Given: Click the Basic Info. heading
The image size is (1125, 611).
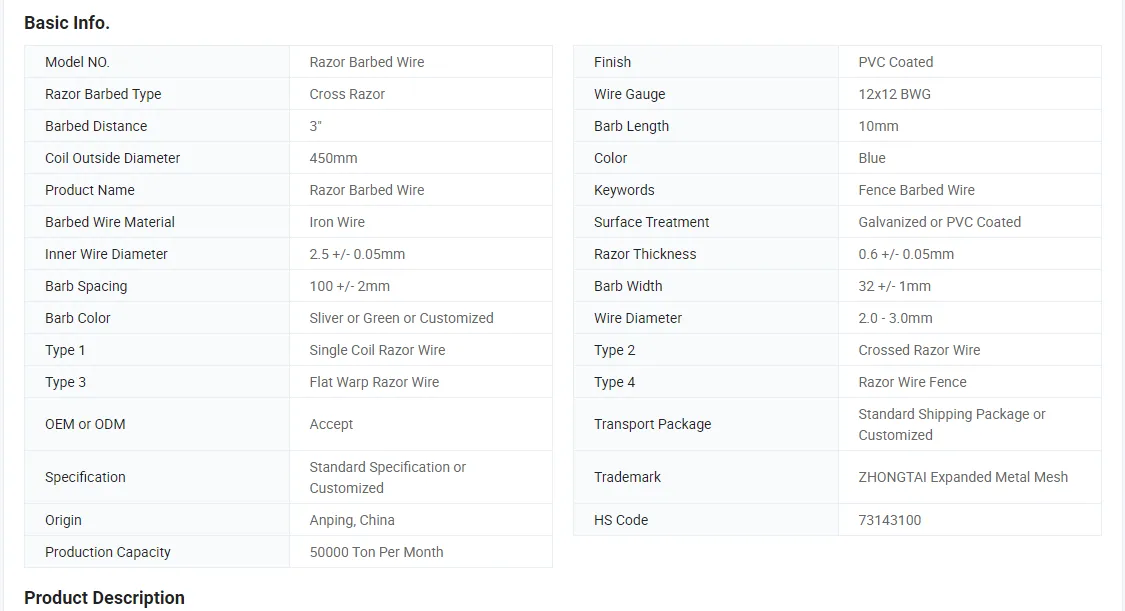Looking at the screenshot, I should (67, 23).
